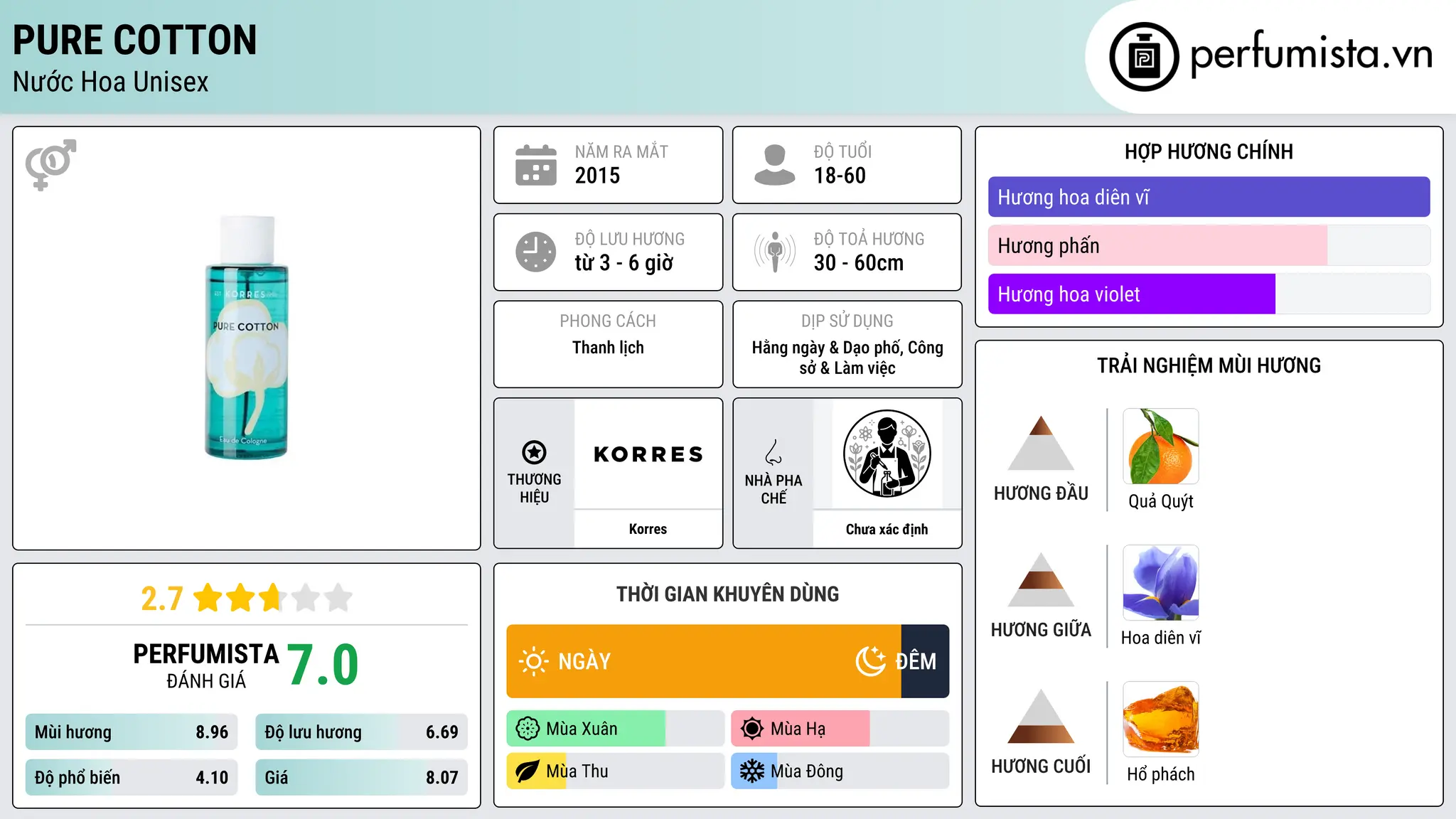Click the Hoa diên vĩ note label
The image size is (1456, 819).
[1161, 638]
